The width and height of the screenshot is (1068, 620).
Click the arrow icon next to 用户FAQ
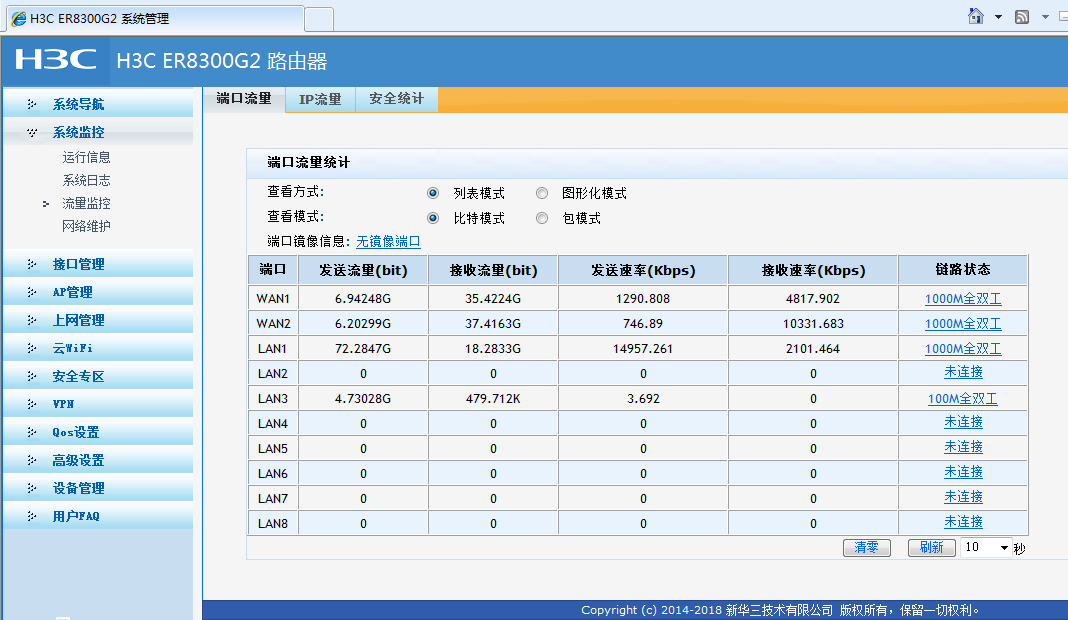31,516
